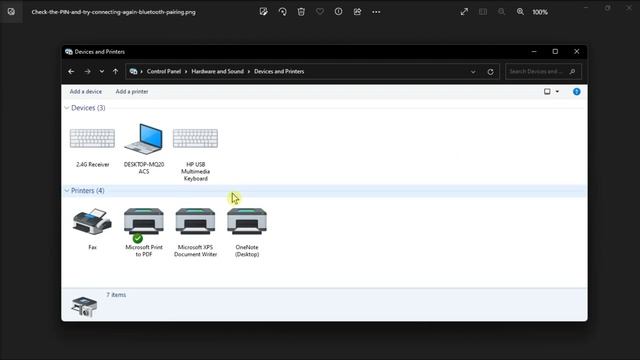This screenshot has height=360, width=640.
Task: Click Add a printer
Action: pos(132,91)
